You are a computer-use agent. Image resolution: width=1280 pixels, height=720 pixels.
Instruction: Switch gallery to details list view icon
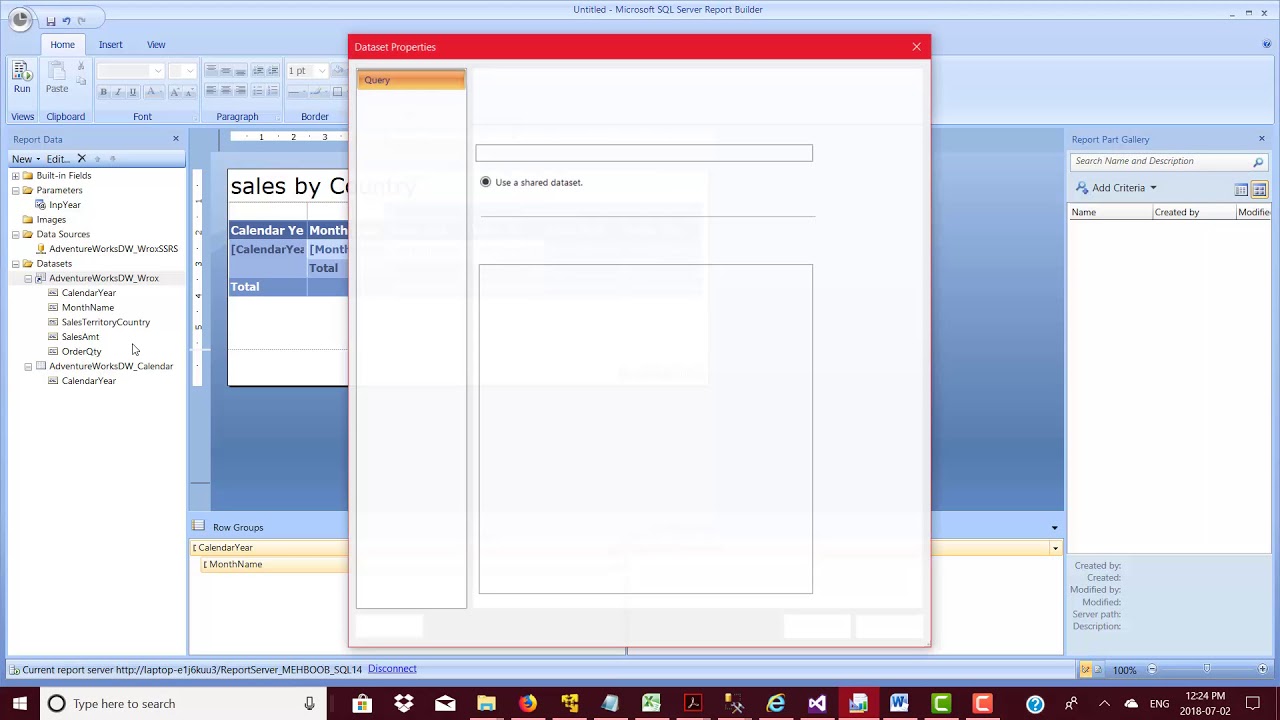1241,190
